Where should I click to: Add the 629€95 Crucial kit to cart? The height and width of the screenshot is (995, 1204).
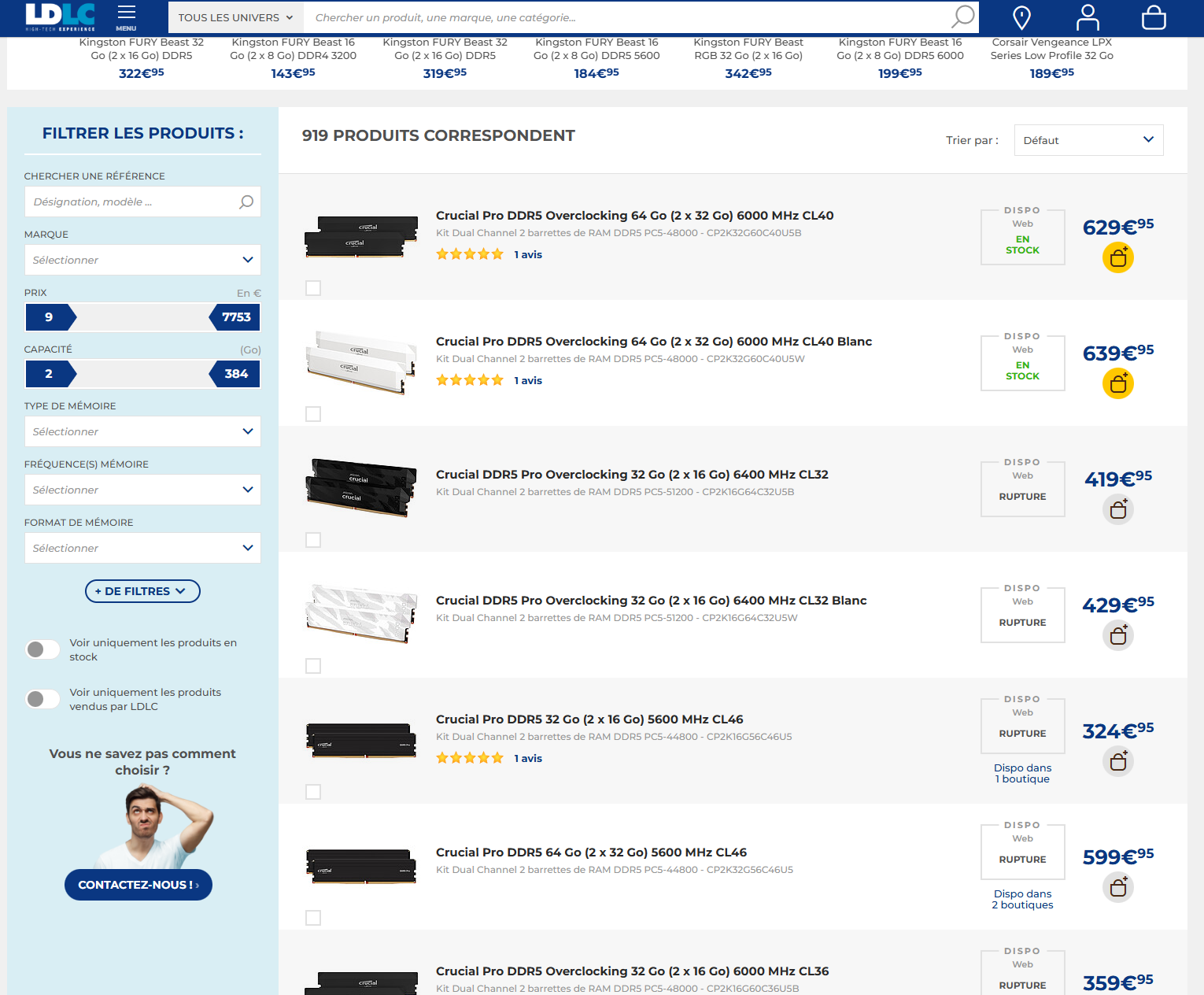pos(1117,257)
